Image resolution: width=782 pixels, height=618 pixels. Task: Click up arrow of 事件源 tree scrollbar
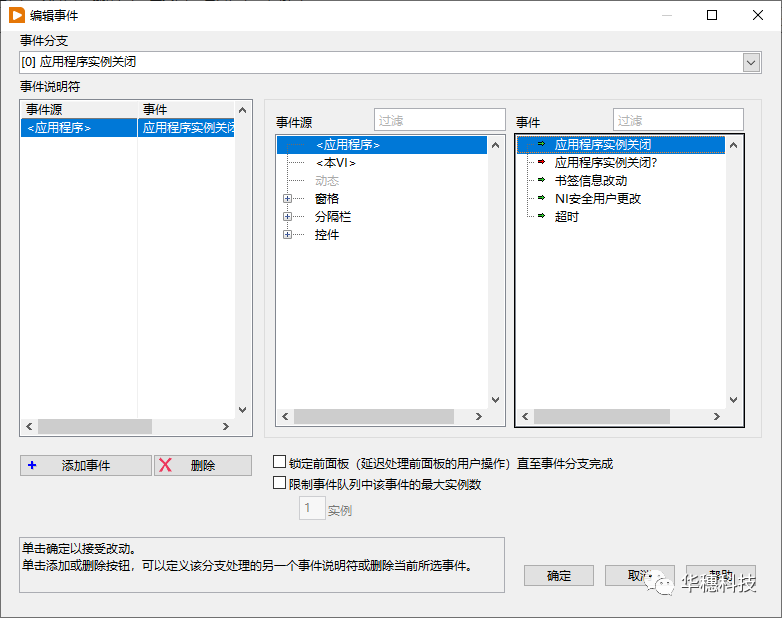click(495, 145)
